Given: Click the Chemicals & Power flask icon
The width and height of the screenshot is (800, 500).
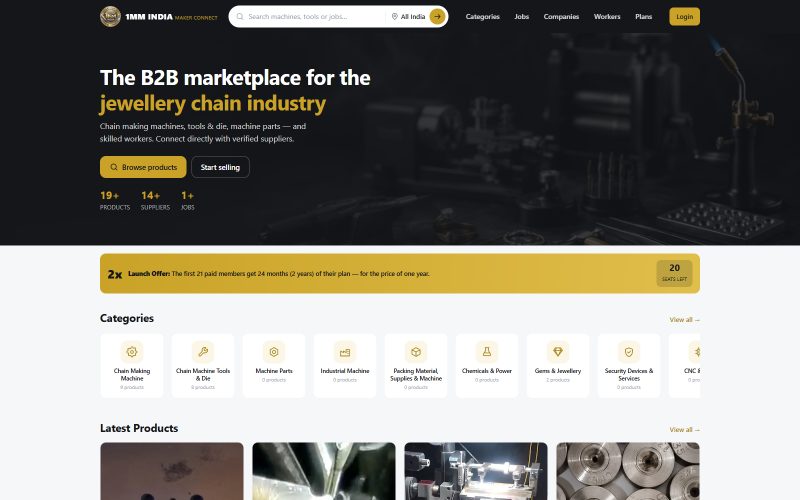Looking at the screenshot, I should (x=487, y=352).
